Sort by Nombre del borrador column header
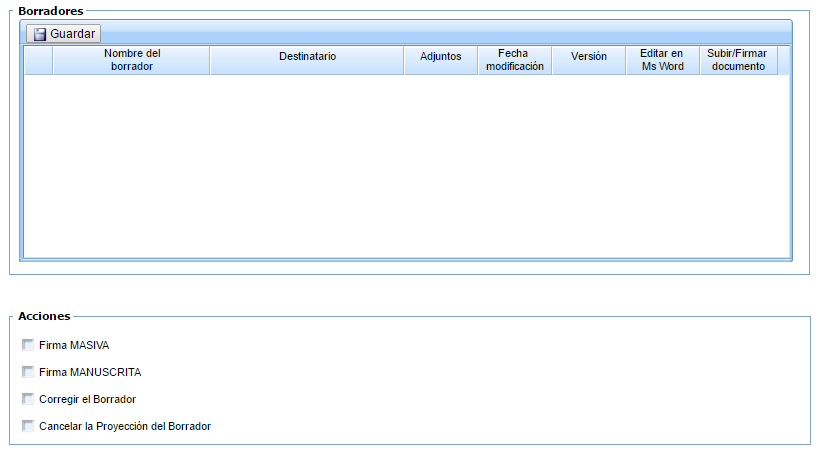 [131, 60]
